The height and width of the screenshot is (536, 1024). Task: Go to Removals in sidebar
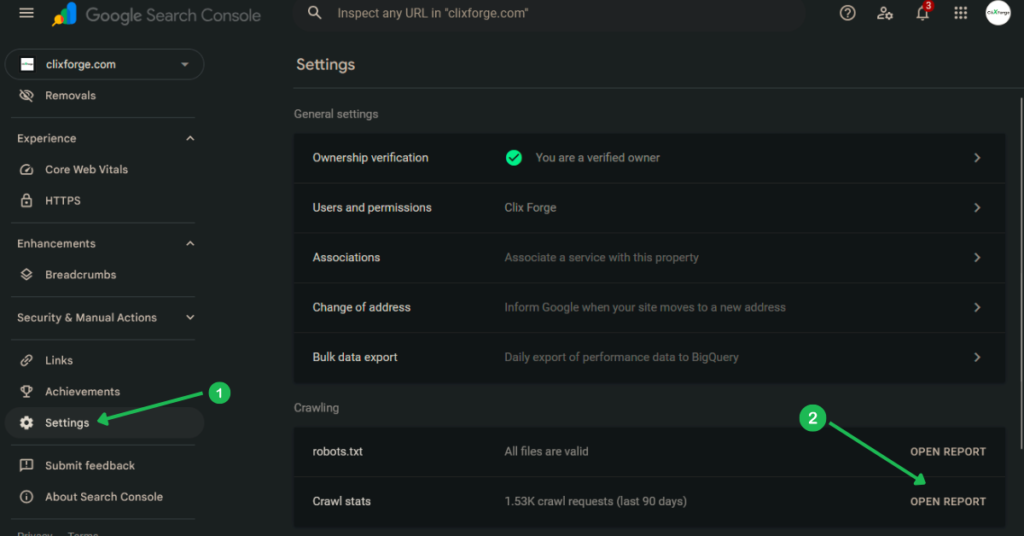tap(71, 95)
